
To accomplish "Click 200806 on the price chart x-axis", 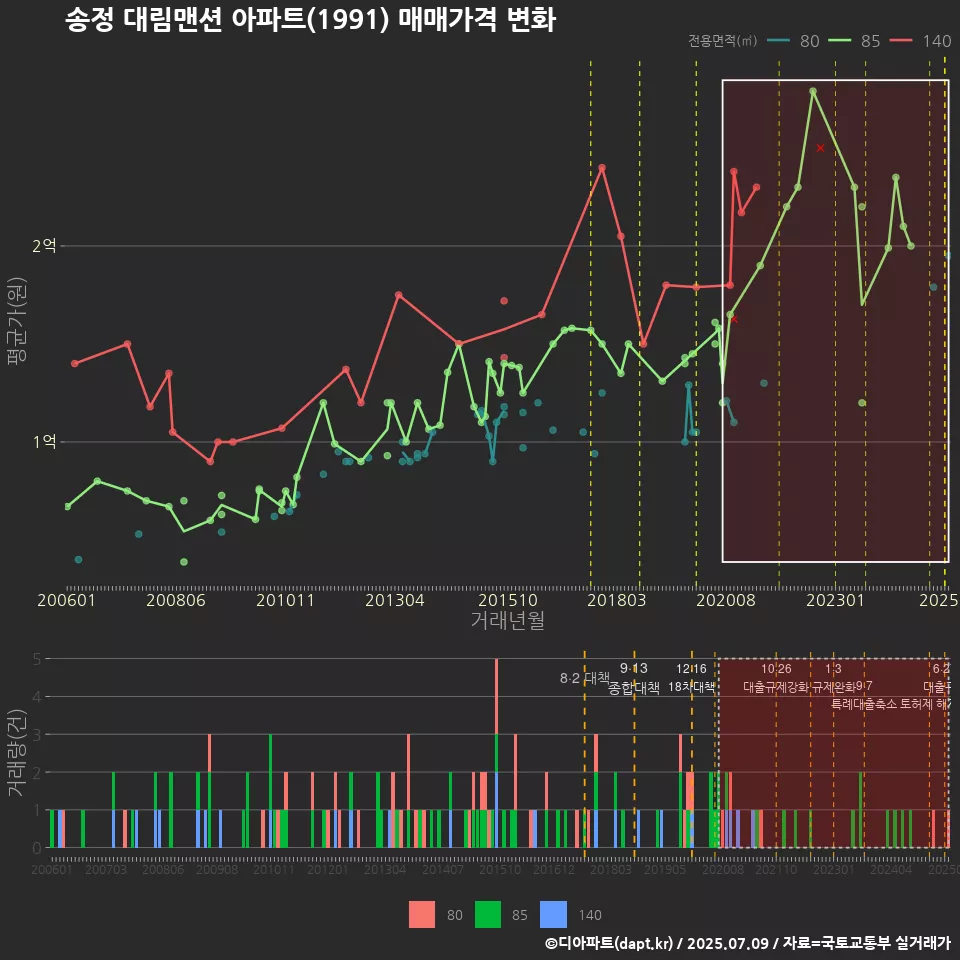I will [176, 600].
